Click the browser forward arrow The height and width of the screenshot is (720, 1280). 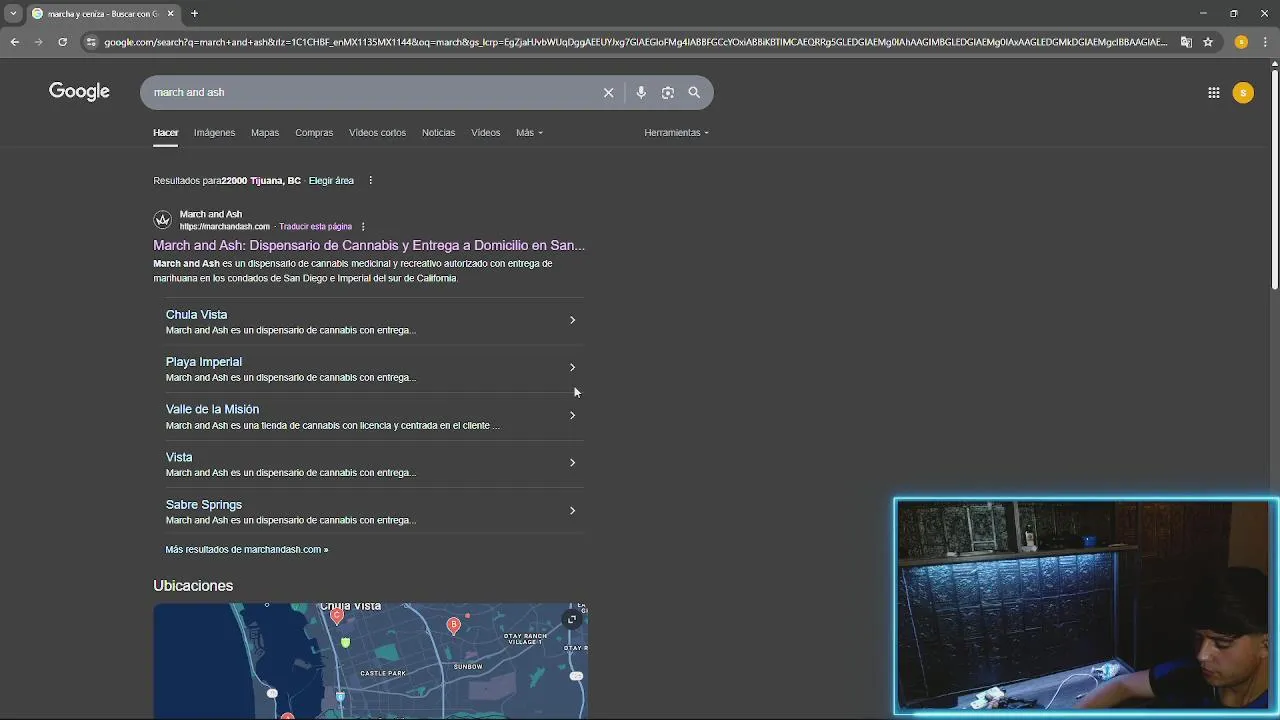38,42
